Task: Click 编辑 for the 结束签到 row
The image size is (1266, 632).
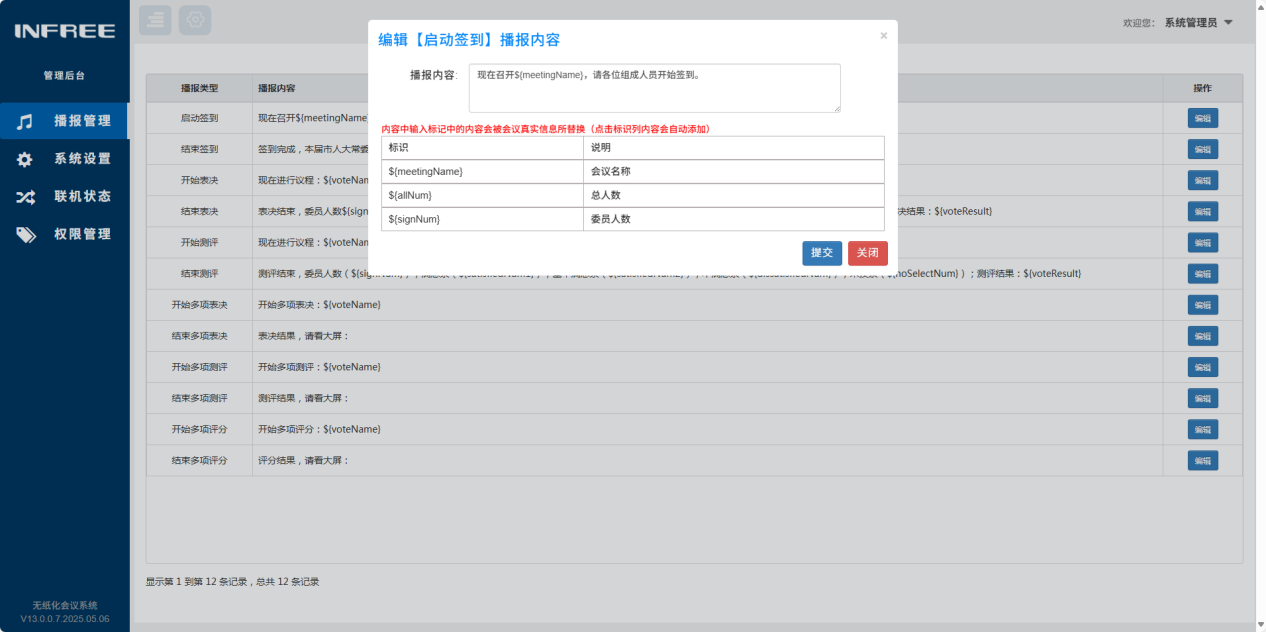Action: pyautogui.click(x=1203, y=149)
